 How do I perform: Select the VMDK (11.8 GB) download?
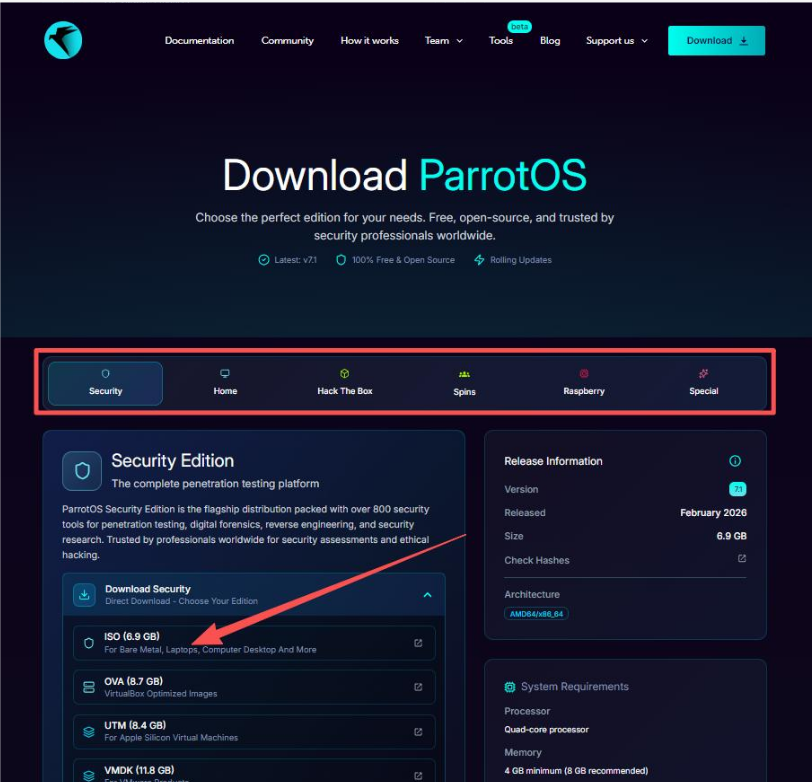254,772
